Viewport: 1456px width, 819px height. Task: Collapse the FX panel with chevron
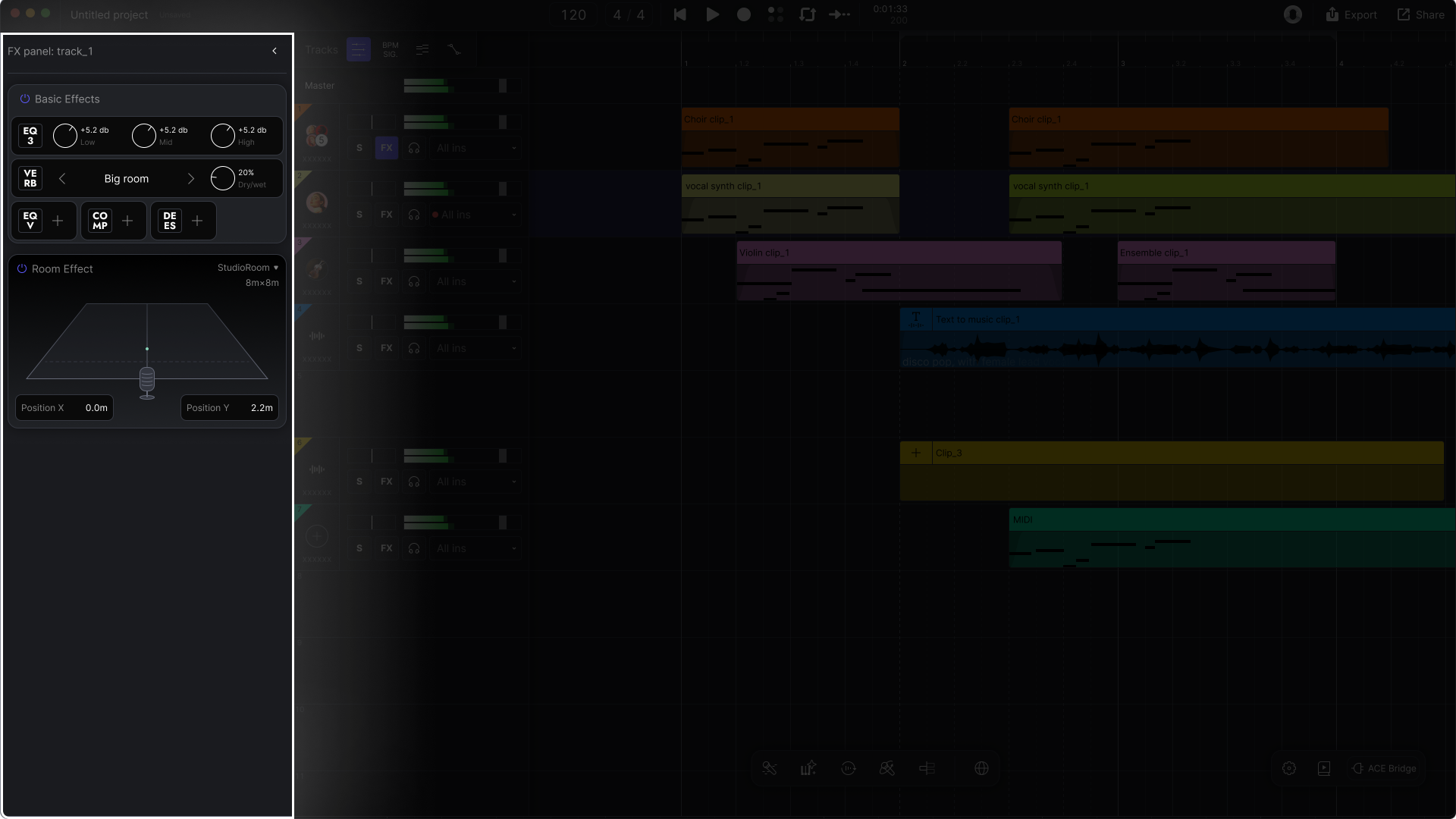[x=275, y=51]
